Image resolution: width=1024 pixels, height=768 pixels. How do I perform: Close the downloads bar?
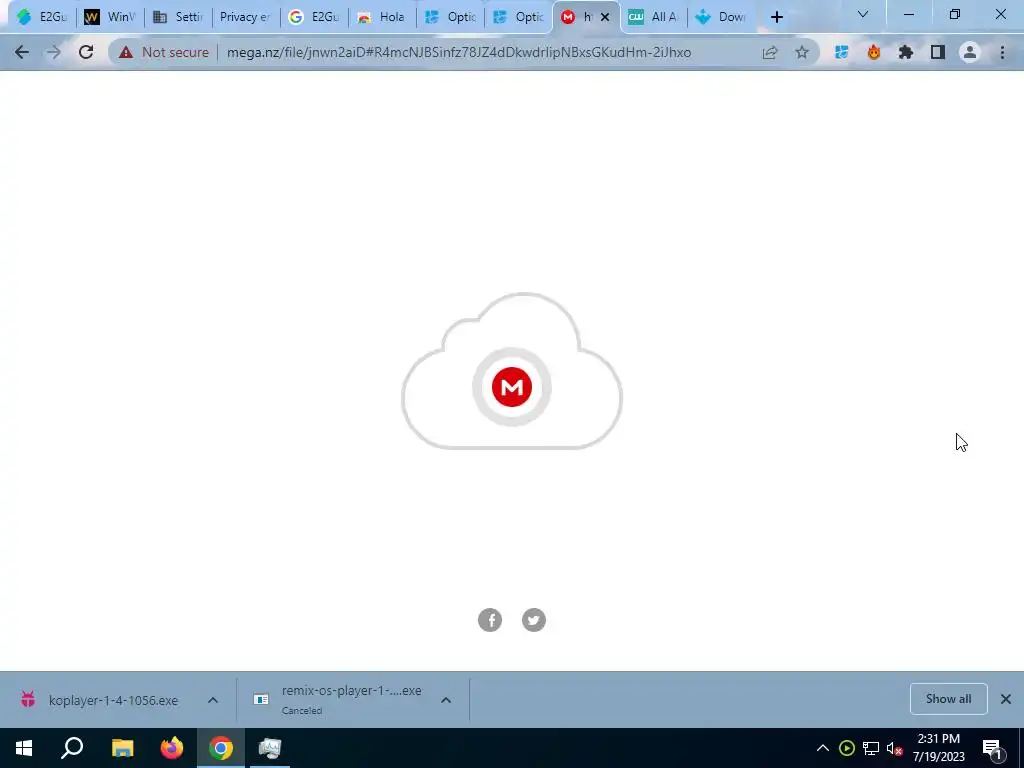tap(1006, 699)
